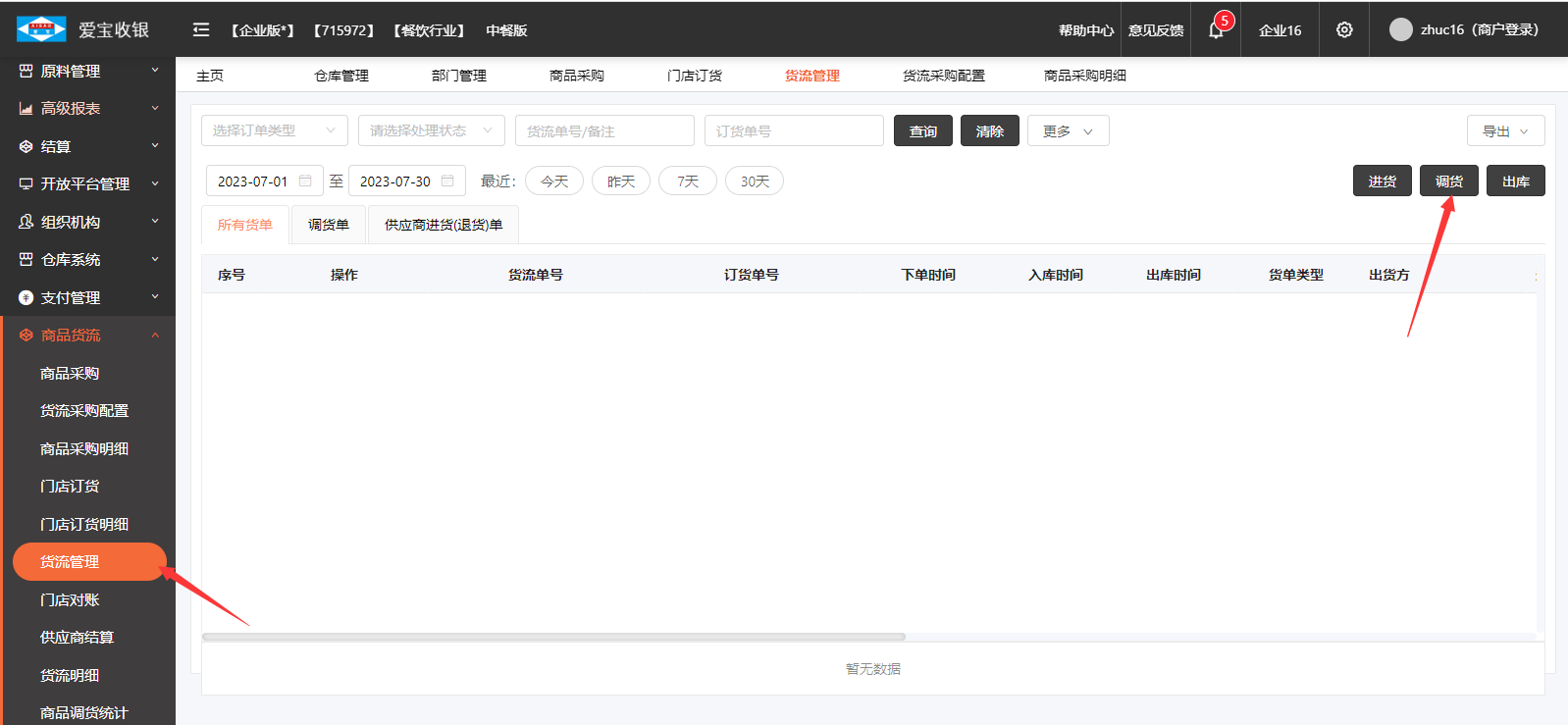Open the 门店订货 top tab
Screen dimensions: 1568x725
[x=695, y=76]
